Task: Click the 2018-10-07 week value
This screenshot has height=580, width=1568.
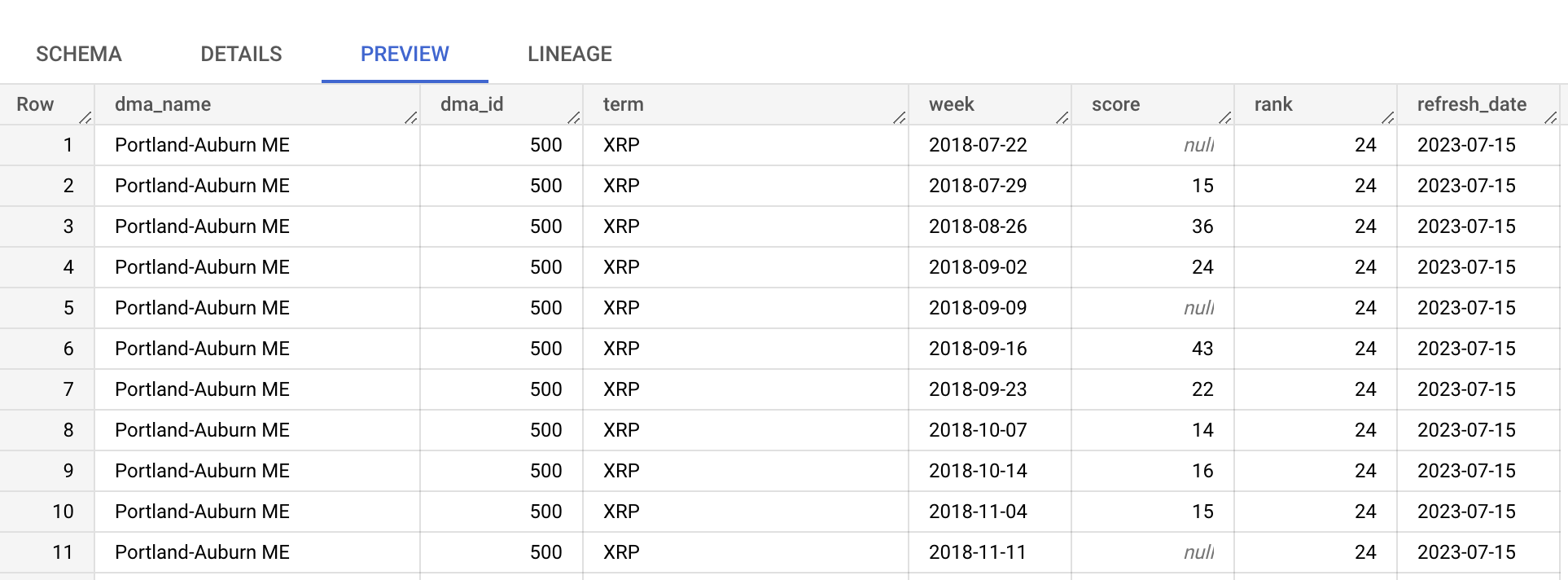Action: [x=979, y=430]
